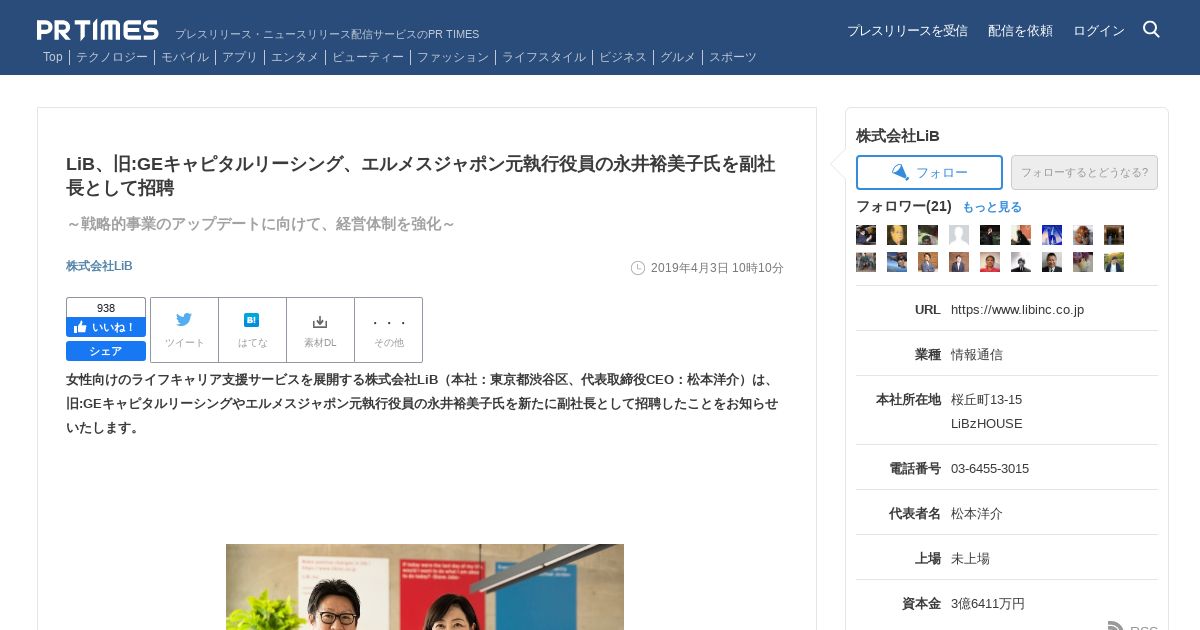Click the article headline about 永井裕美子氏
Screen dimensions: 1200x630
(420, 176)
